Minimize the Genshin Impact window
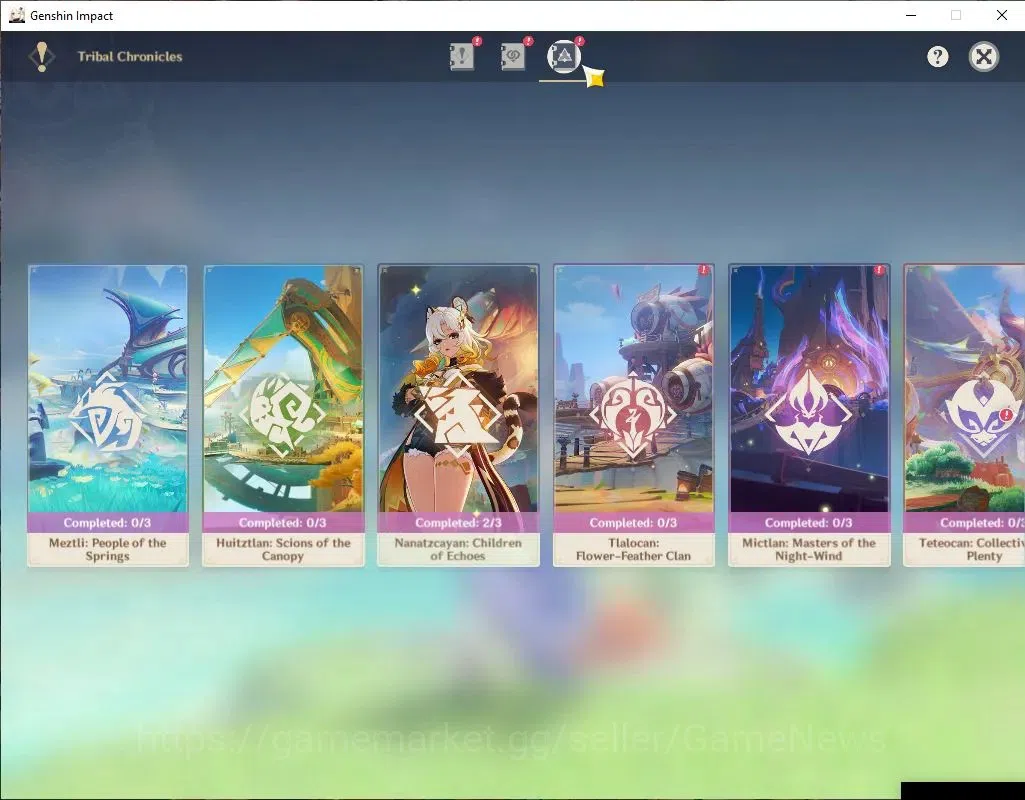Screen dimensions: 1025x800 click(911, 15)
